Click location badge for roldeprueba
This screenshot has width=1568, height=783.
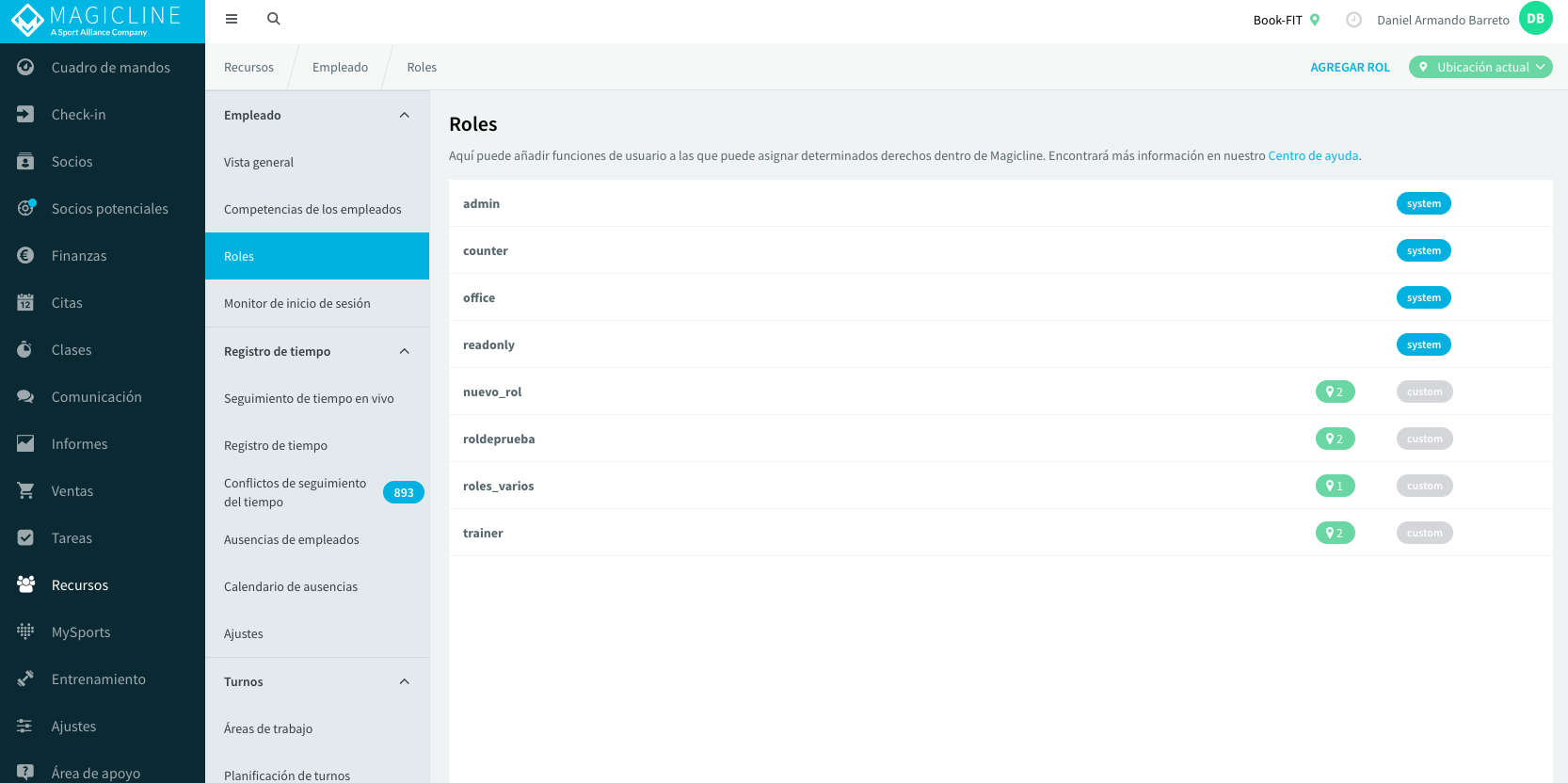click(1335, 439)
